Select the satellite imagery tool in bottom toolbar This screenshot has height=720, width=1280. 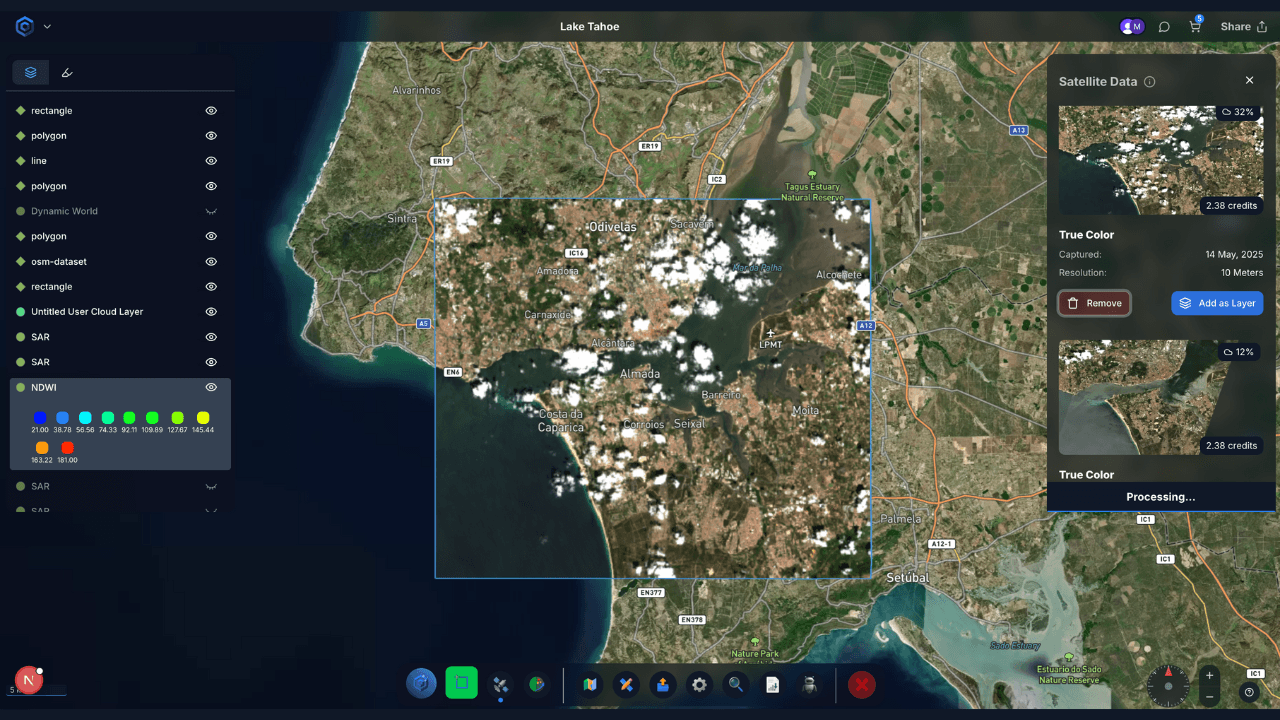coord(501,684)
